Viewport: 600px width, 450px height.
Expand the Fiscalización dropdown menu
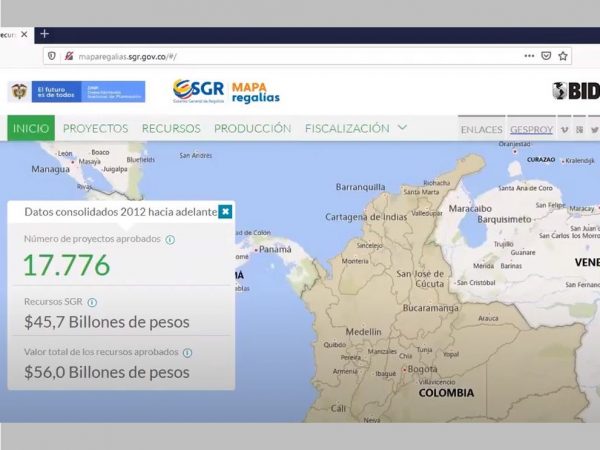click(x=356, y=128)
